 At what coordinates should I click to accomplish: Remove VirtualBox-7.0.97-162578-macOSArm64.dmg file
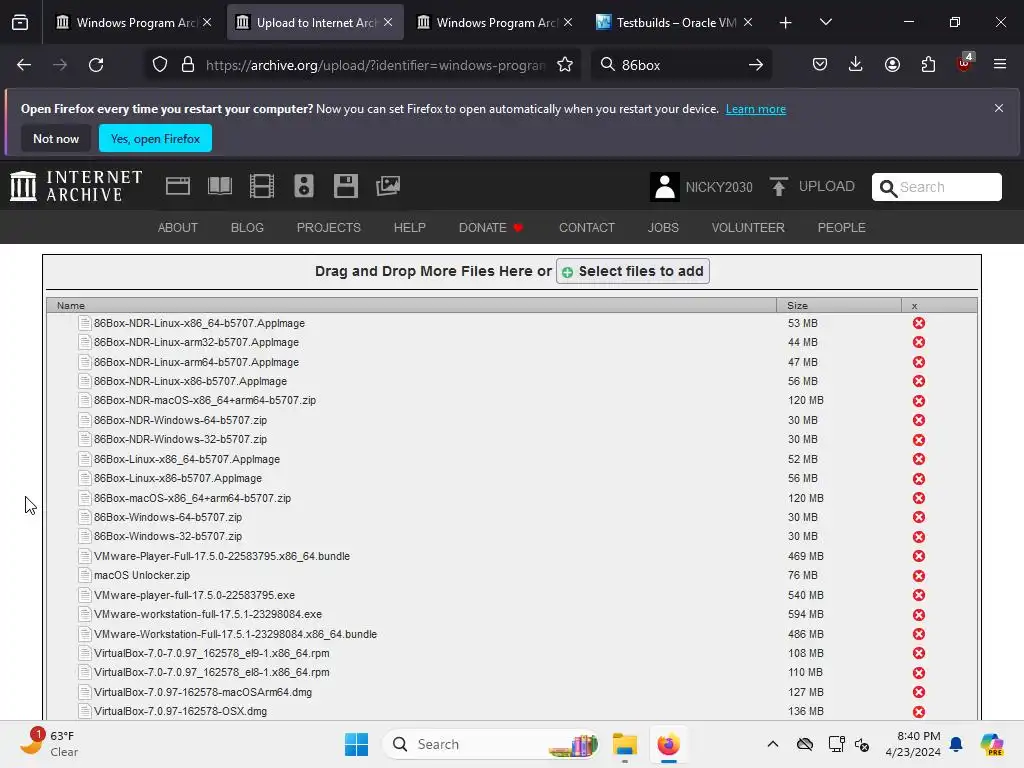[919, 692]
